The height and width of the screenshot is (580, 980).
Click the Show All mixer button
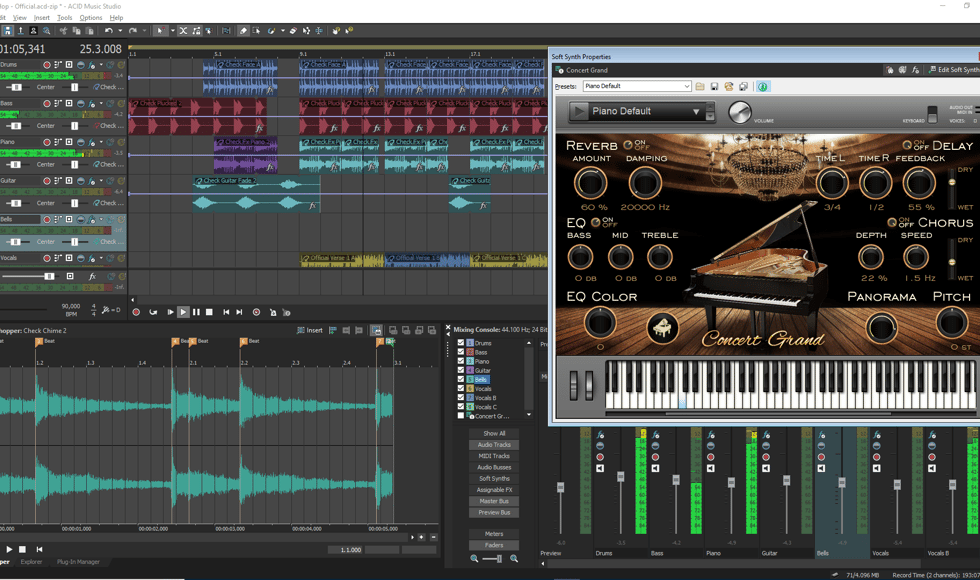pos(494,433)
